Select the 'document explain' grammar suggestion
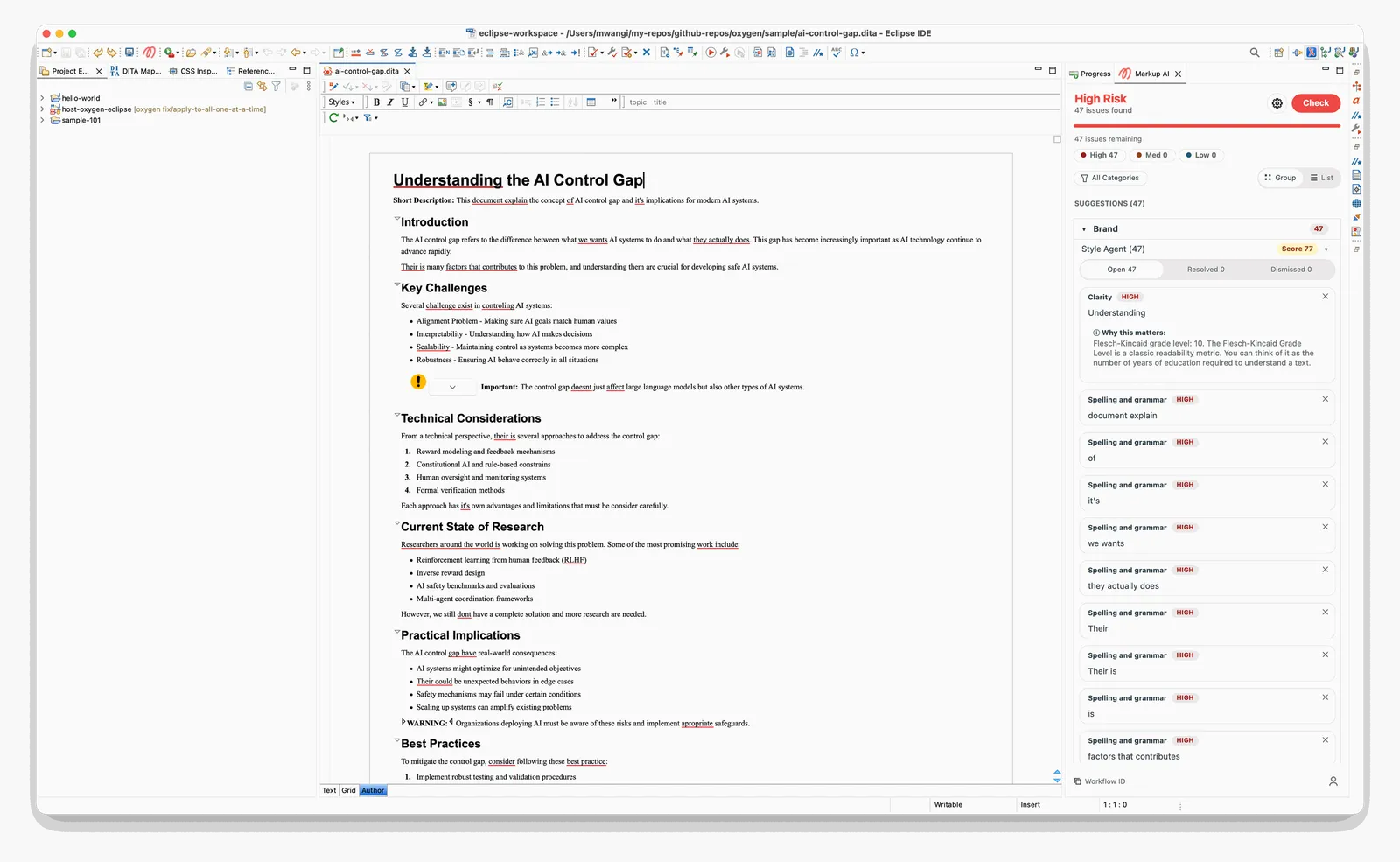1400x862 pixels. click(x=1207, y=408)
